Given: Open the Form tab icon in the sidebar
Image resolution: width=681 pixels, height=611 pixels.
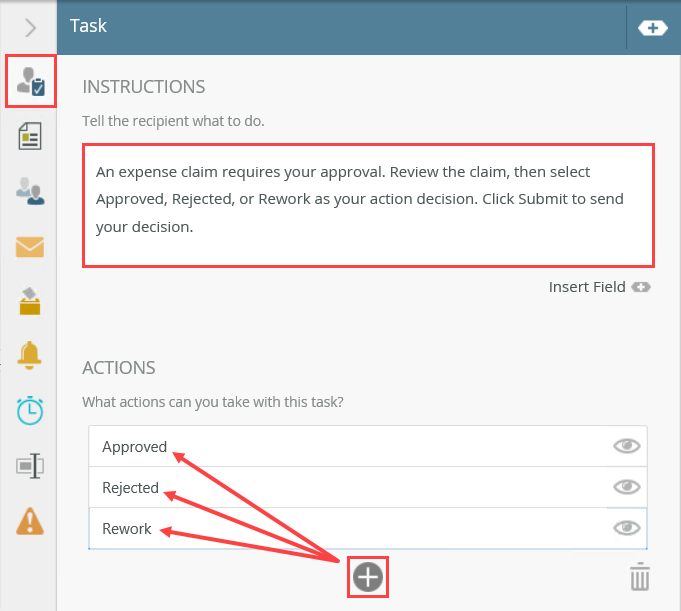Looking at the screenshot, I should 30,137.
